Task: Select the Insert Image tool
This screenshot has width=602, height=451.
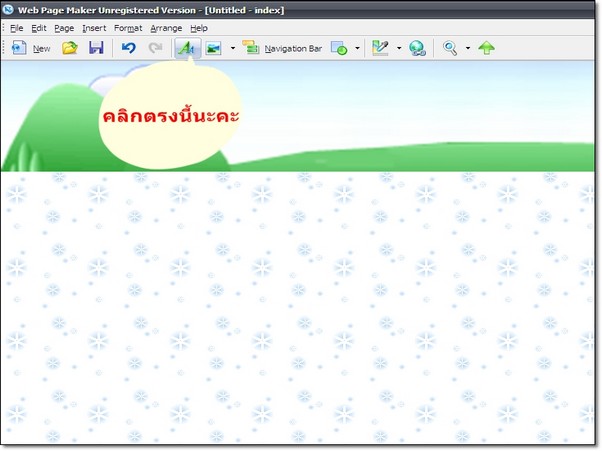Action: 213,48
